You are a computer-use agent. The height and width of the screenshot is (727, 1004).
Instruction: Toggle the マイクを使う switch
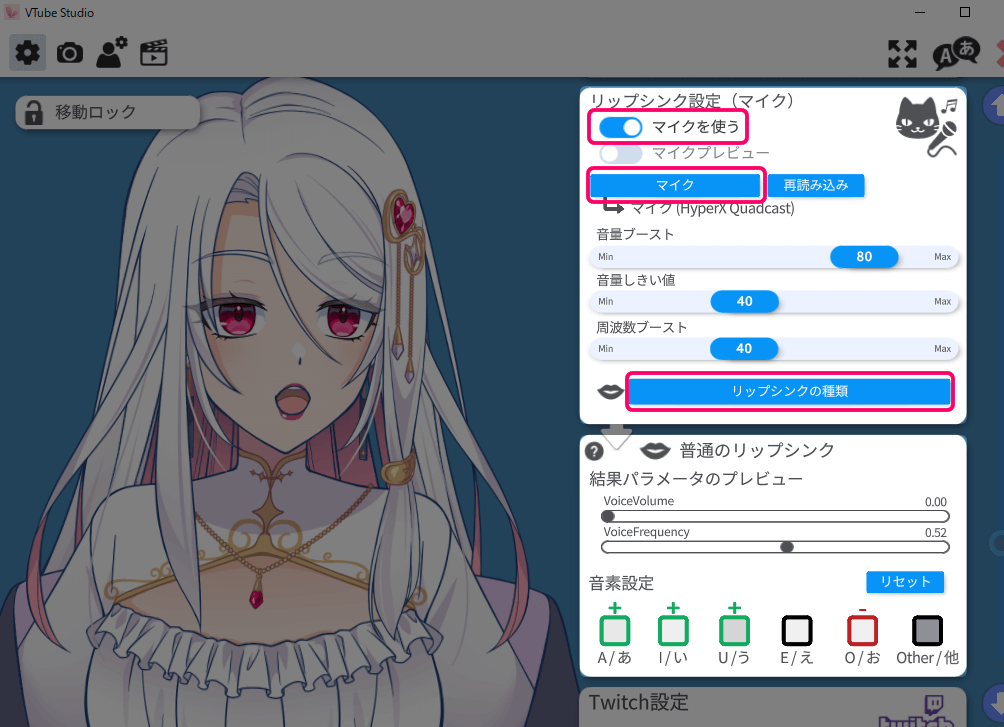coord(620,127)
